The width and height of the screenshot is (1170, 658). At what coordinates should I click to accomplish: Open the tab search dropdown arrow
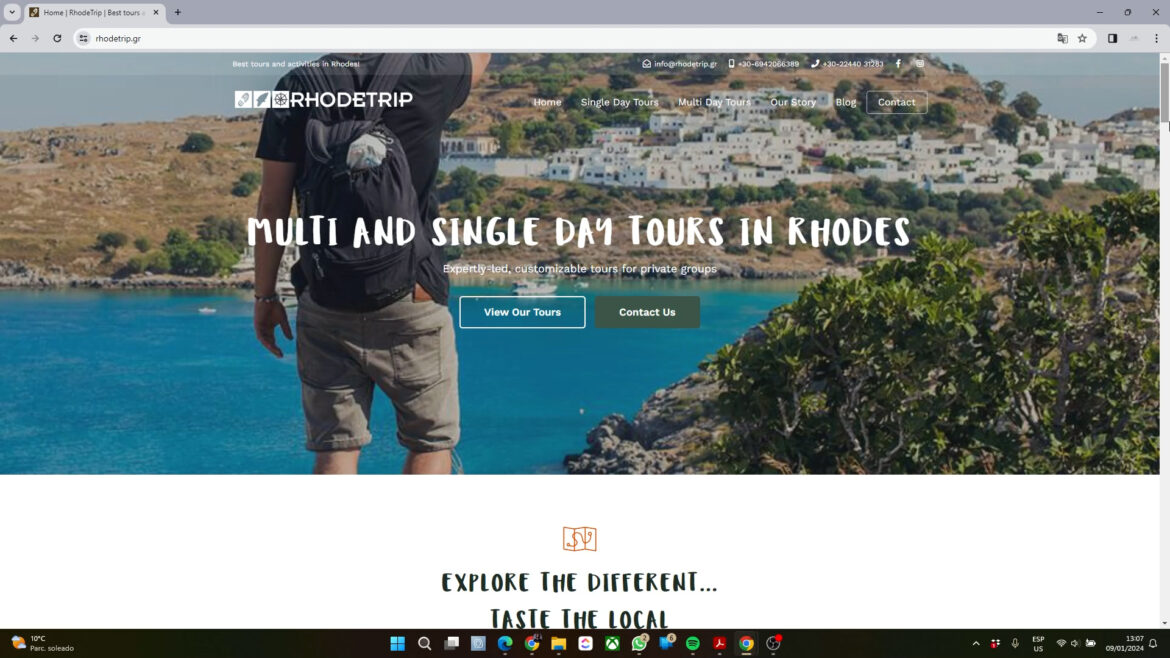point(12,12)
